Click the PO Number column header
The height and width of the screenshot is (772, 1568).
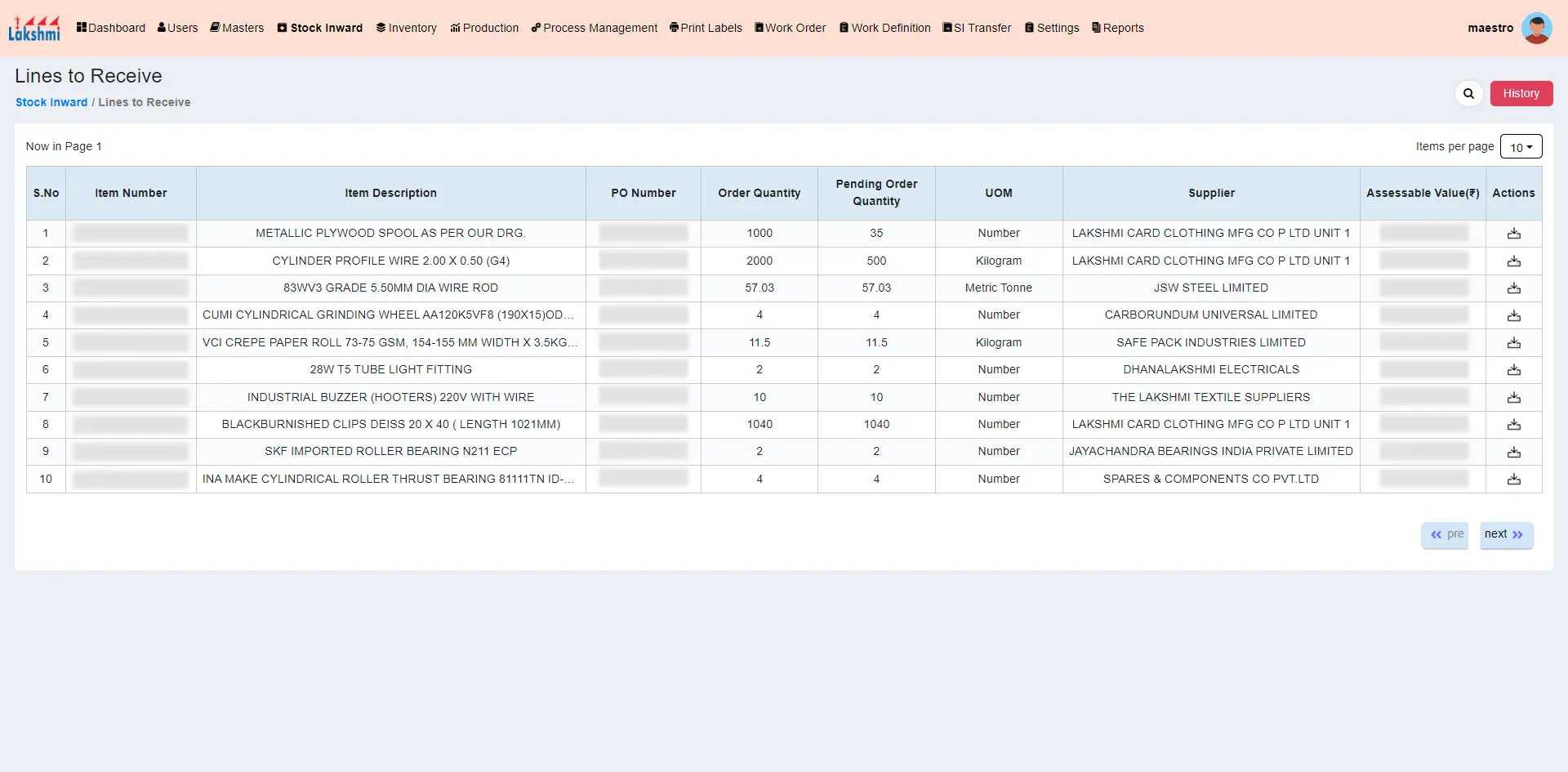644,194
